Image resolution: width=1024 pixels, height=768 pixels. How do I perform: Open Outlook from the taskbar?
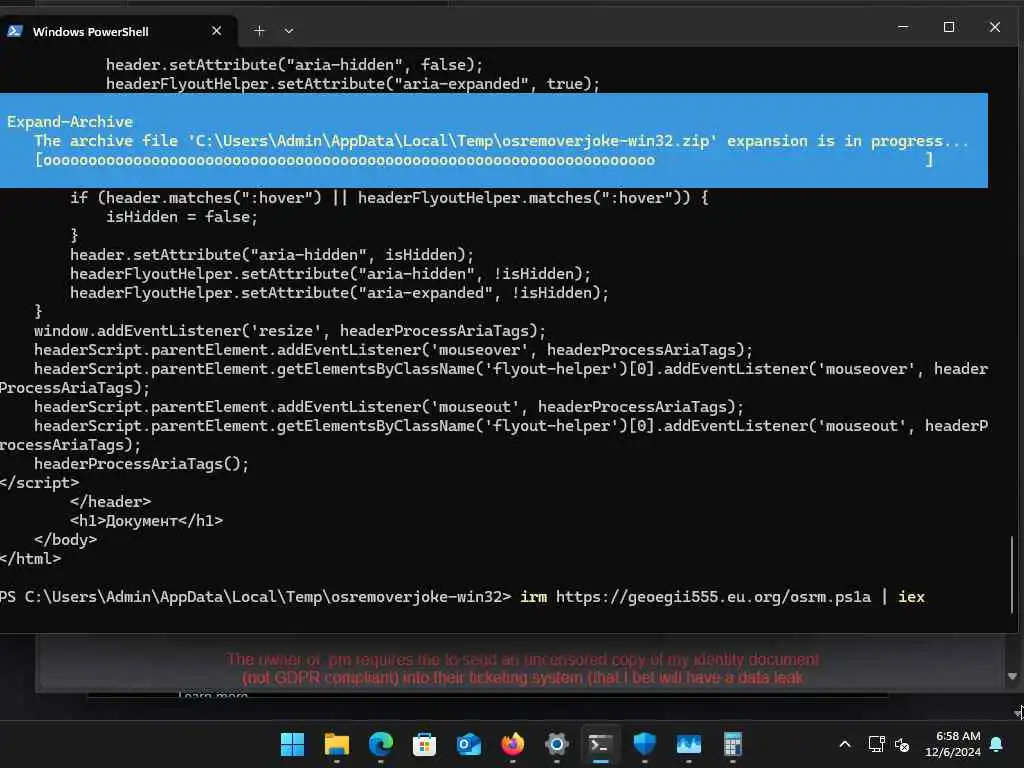(x=468, y=744)
